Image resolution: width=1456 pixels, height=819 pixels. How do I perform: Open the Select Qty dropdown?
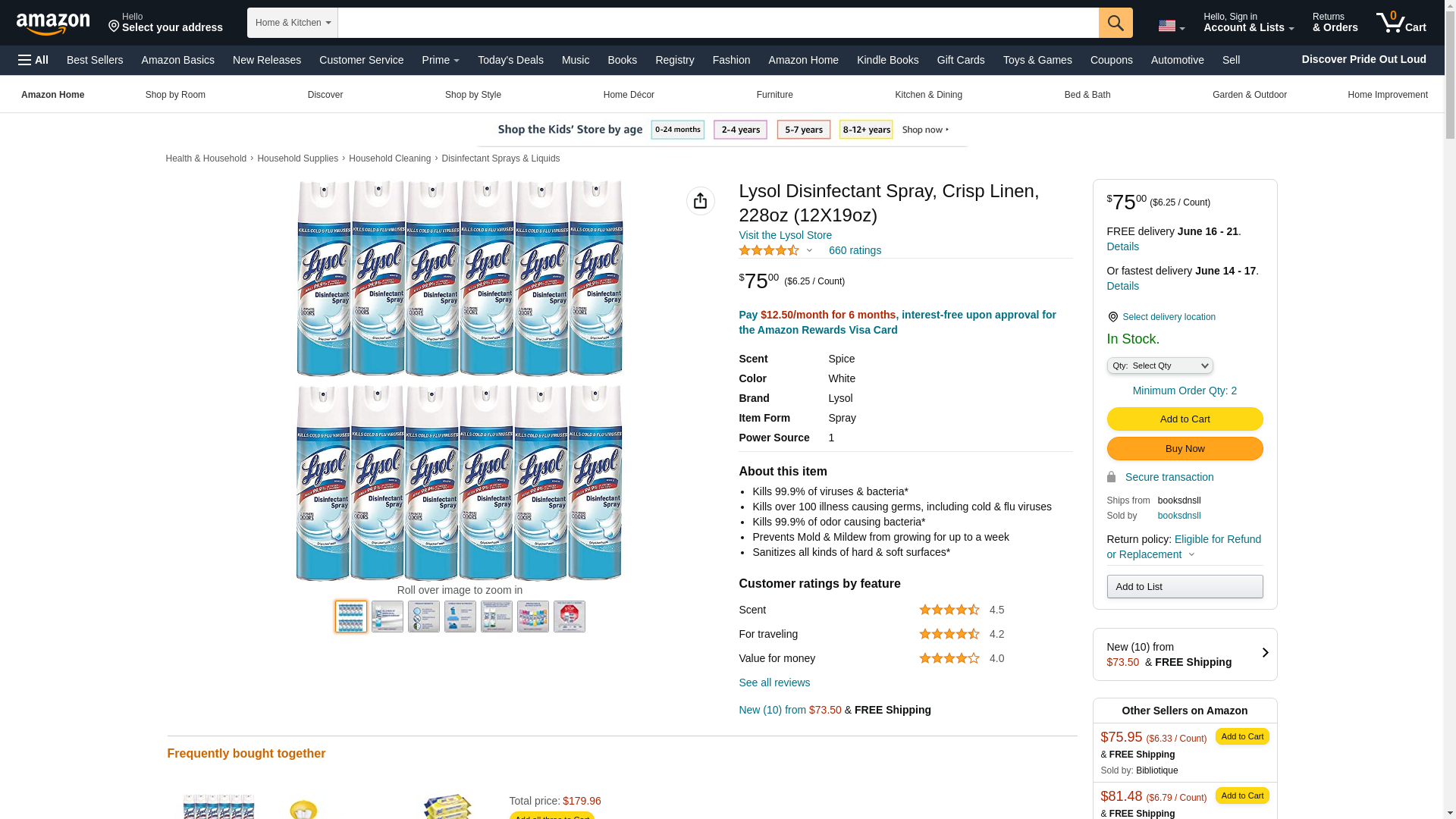point(1159,366)
